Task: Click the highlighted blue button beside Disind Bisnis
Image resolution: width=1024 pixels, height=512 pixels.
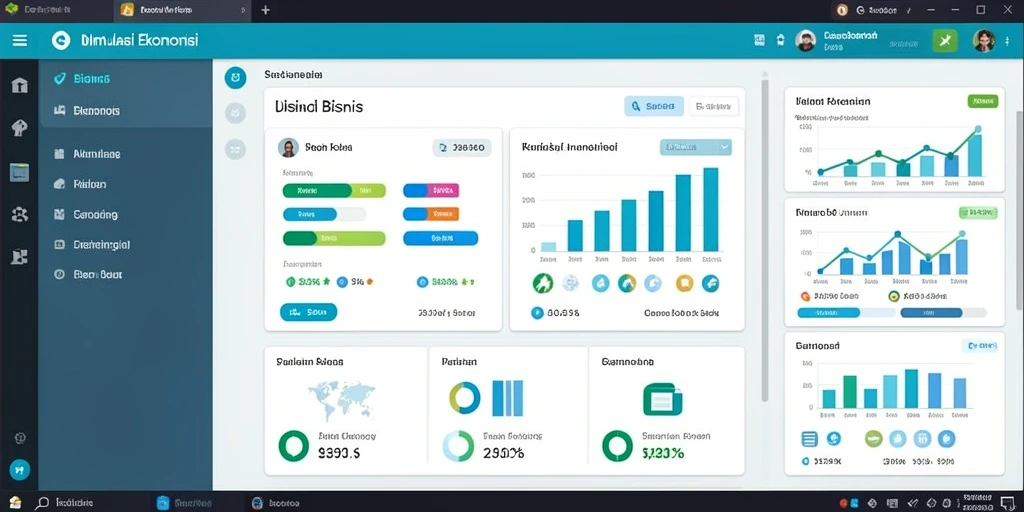Action: pyautogui.click(x=654, y=106)
